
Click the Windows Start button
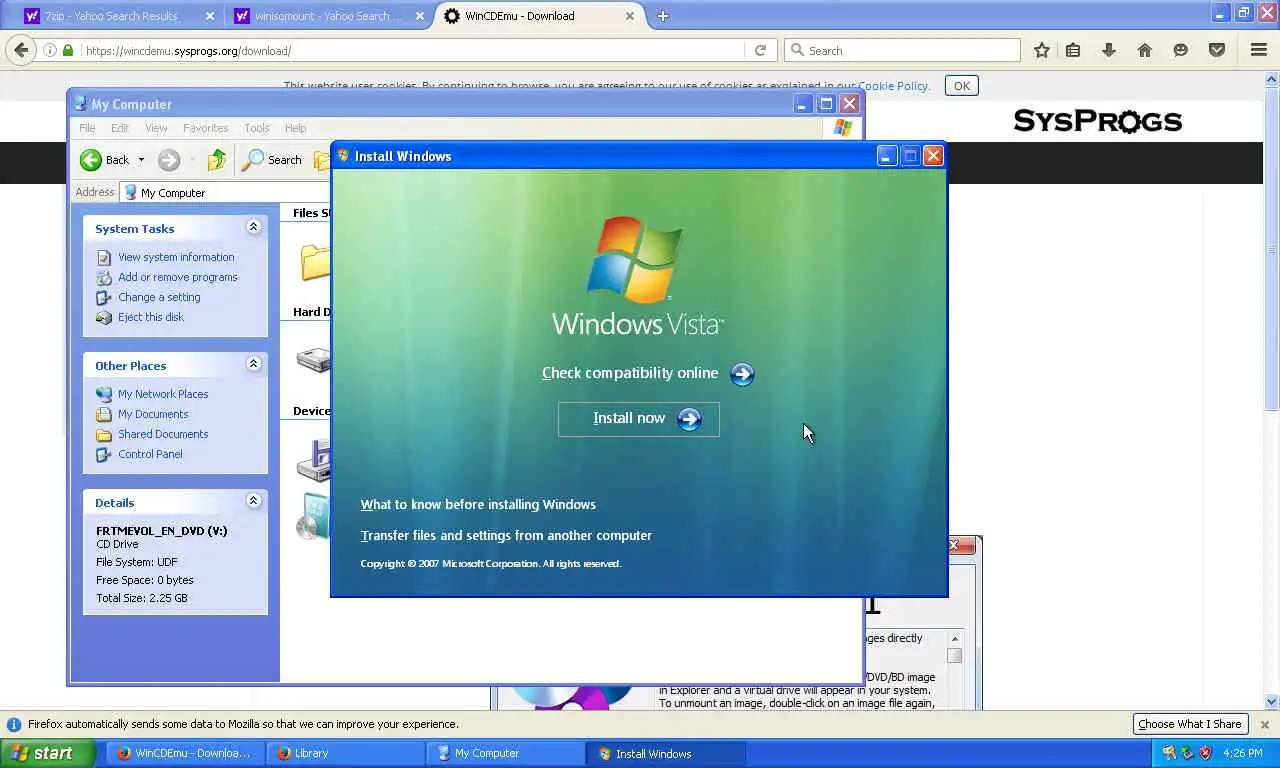click(x=47, y=753)
